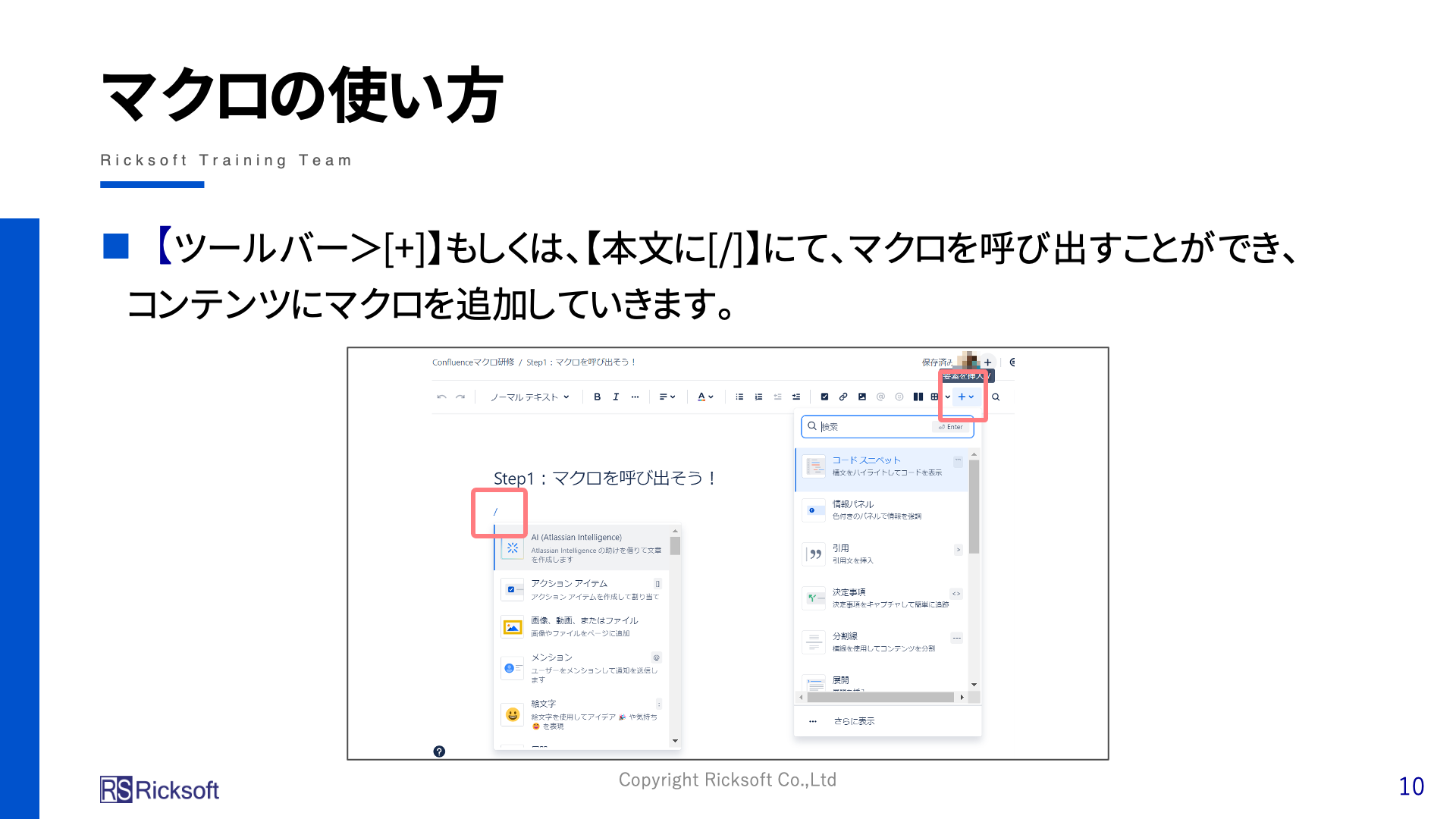
Task: Click the link icon in toolbar
Action: (x=843, y=397)
